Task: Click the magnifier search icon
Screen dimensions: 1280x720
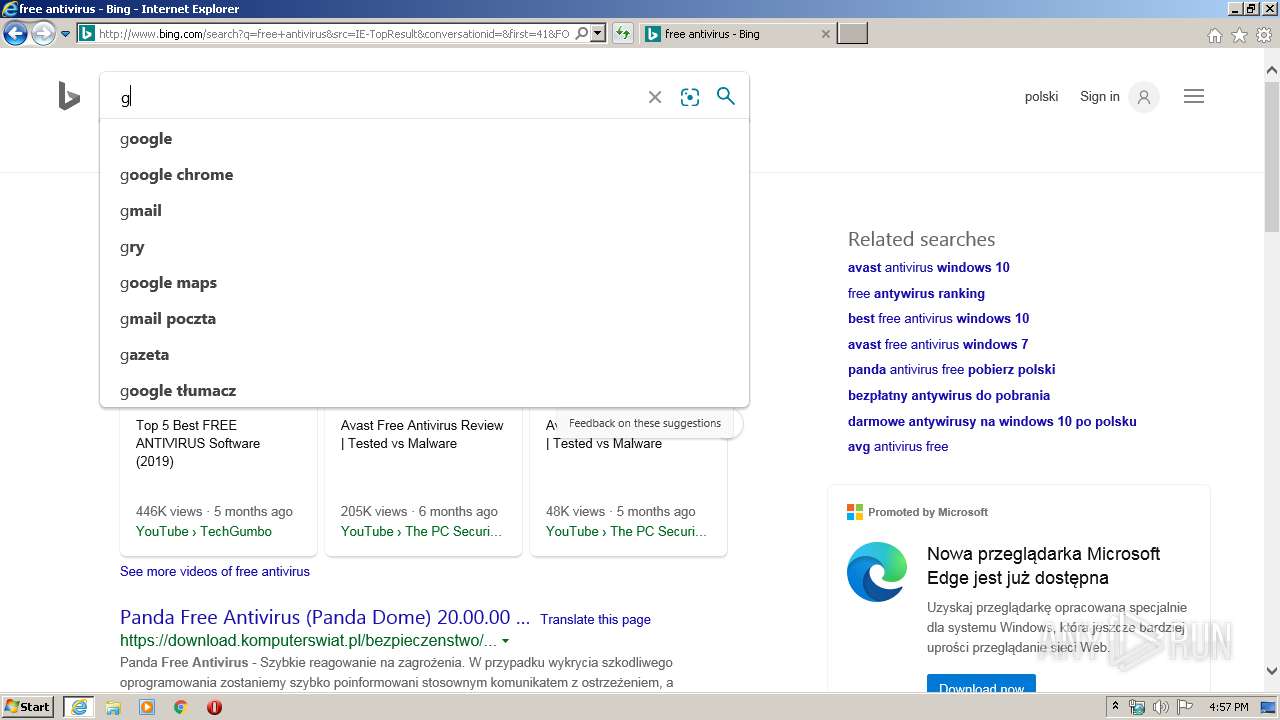Action: [x=726, y=96]
